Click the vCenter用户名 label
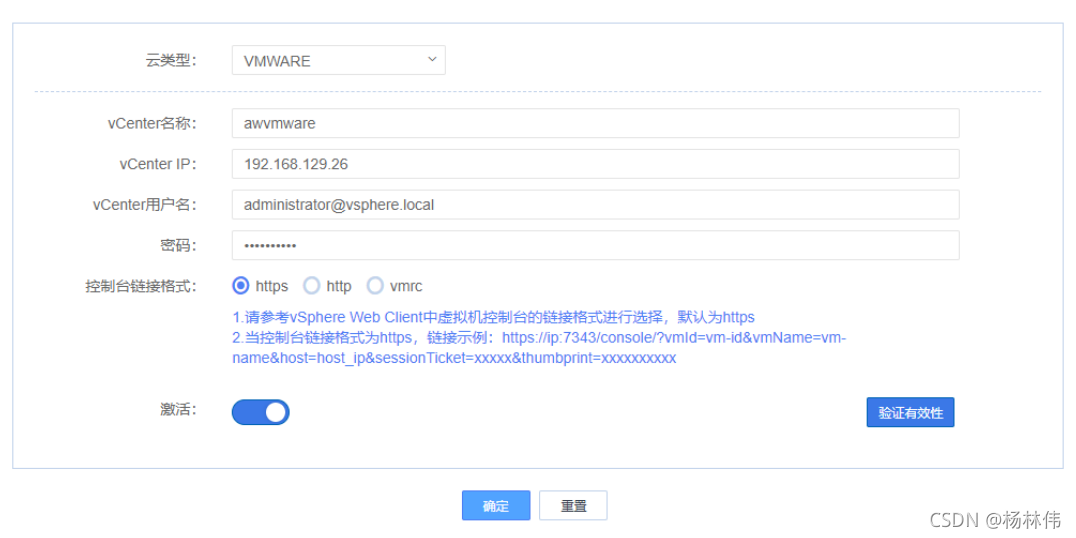The image size is (1076, 538). point(145,204)
